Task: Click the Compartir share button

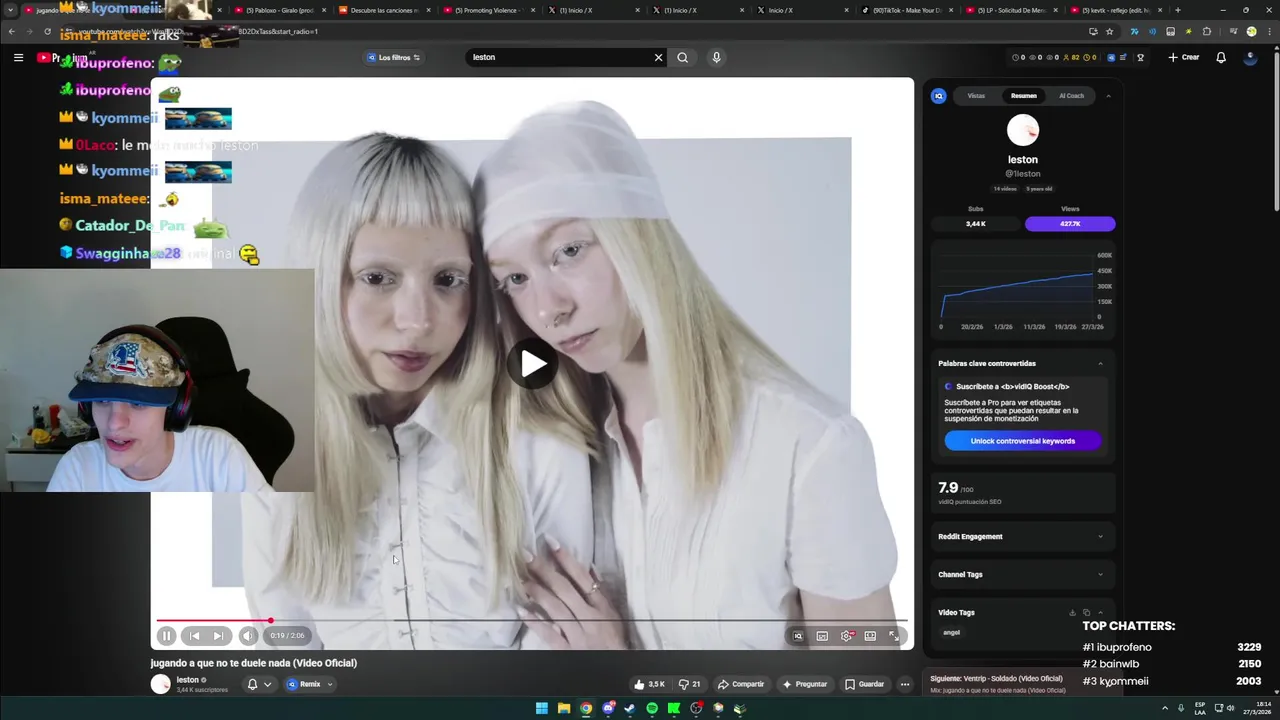Action: (x=741, y=684)
